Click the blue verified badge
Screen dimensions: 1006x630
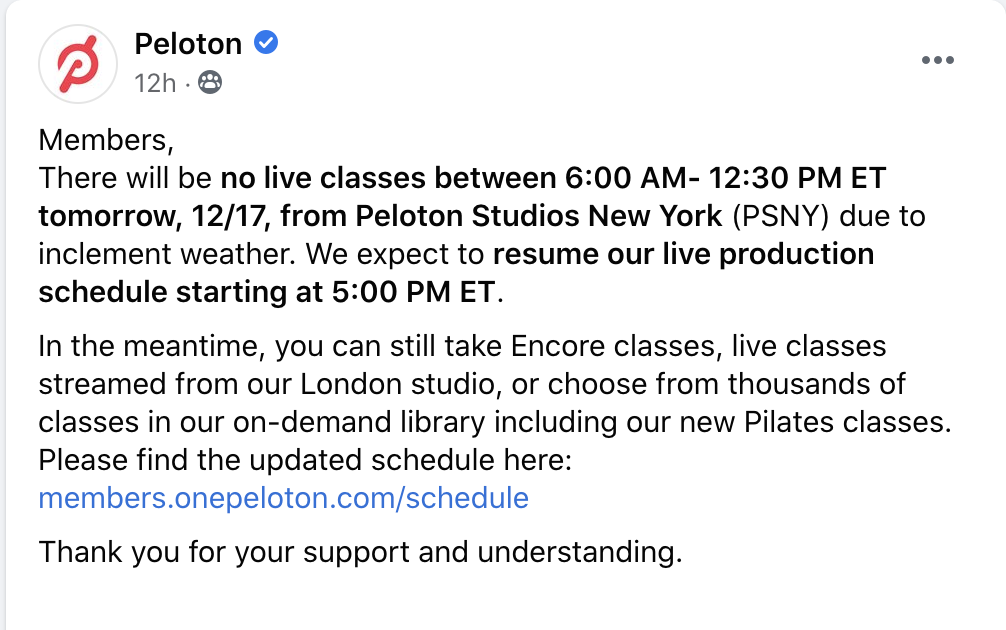click(265, 43)
